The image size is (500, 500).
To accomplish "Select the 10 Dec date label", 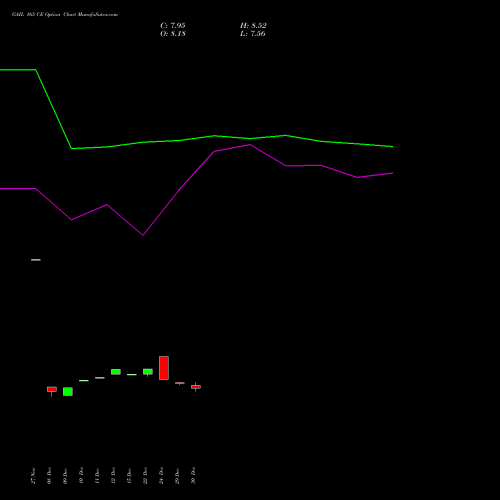I will click(x=81, y=476).
